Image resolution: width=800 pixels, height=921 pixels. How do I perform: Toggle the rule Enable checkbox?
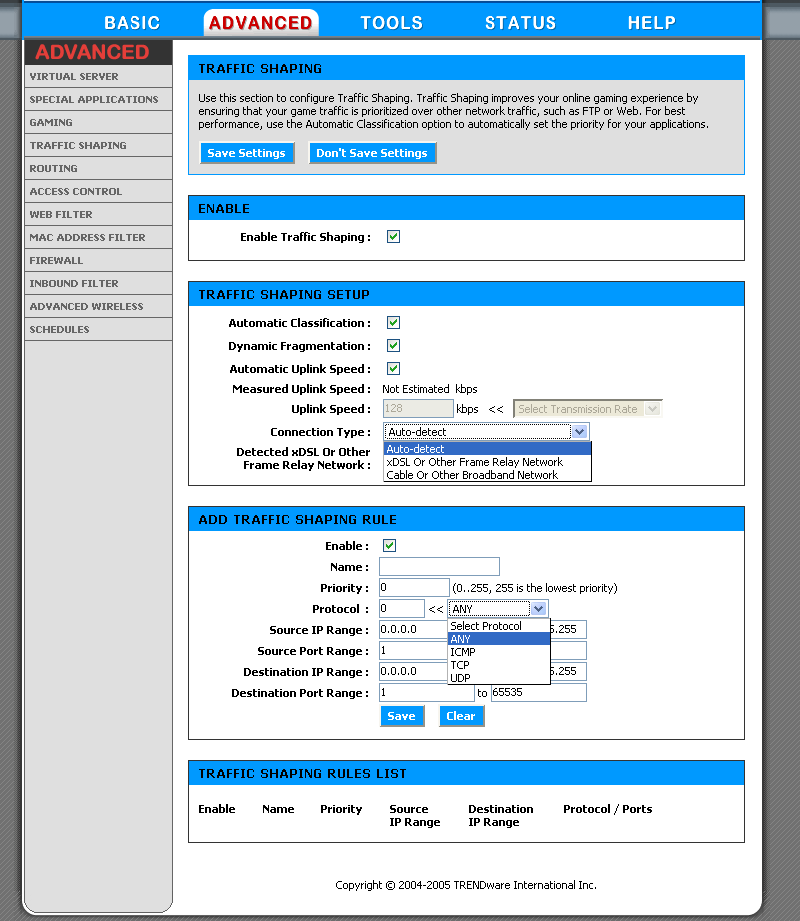point(389,545)
